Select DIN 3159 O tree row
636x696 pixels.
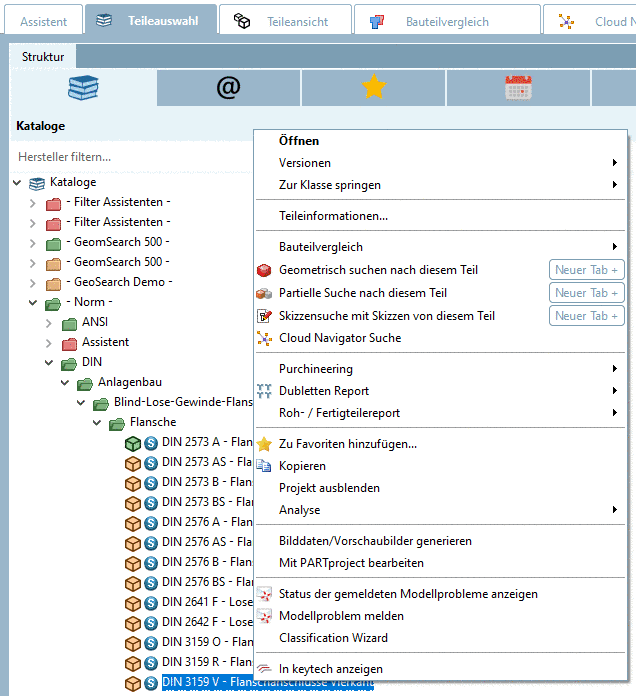click(207, 642)
